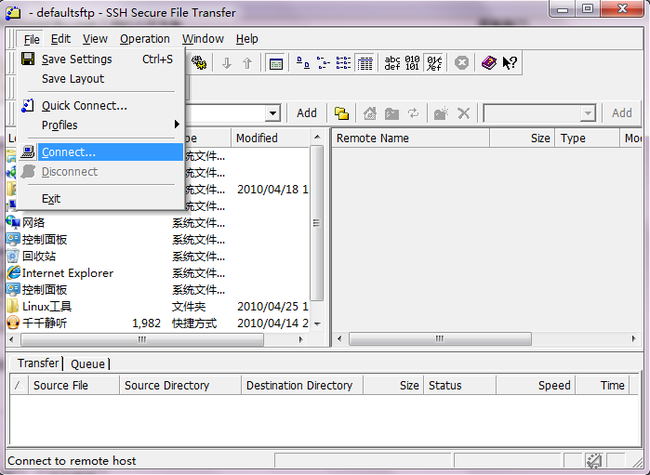Sort remote files by Size column

pyautogui.click(x=522, y=138)
